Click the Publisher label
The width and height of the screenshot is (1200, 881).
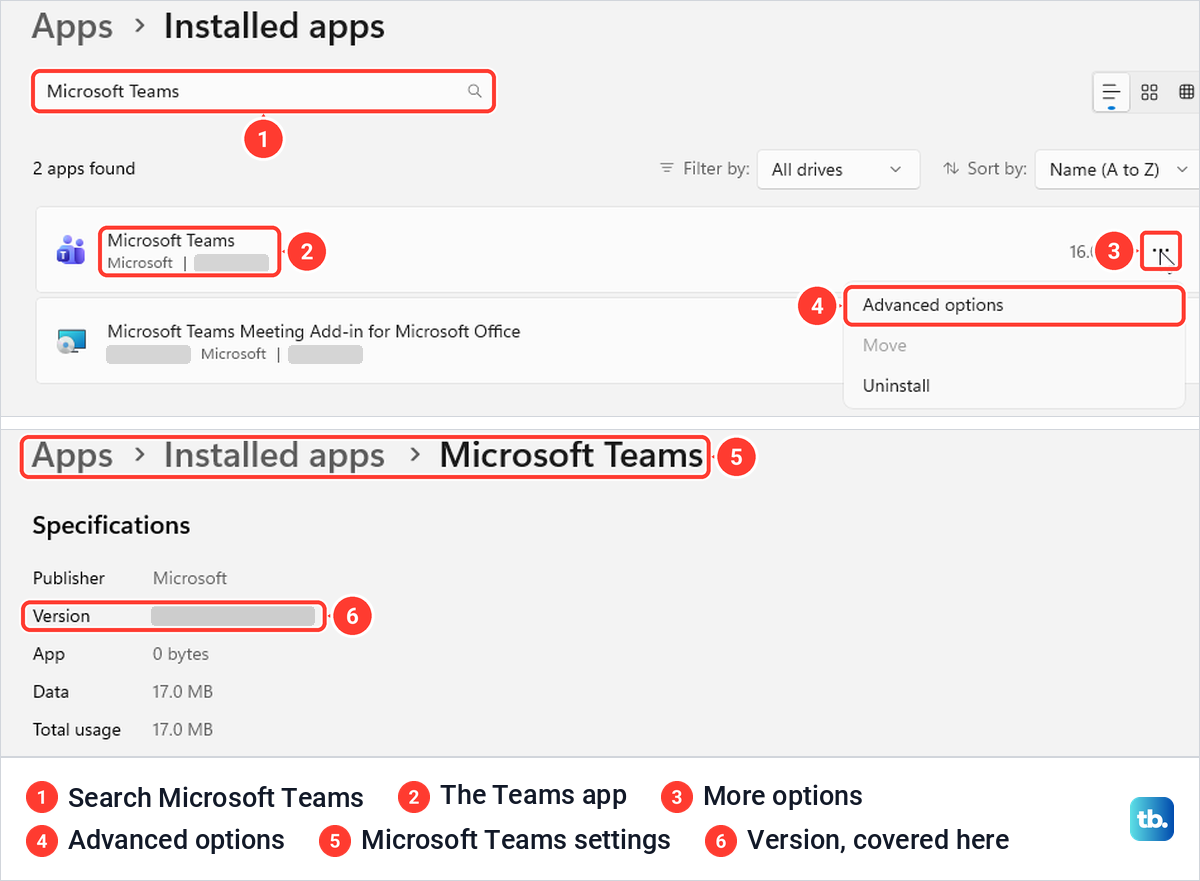pyautogui.click(x=69, y=578)
